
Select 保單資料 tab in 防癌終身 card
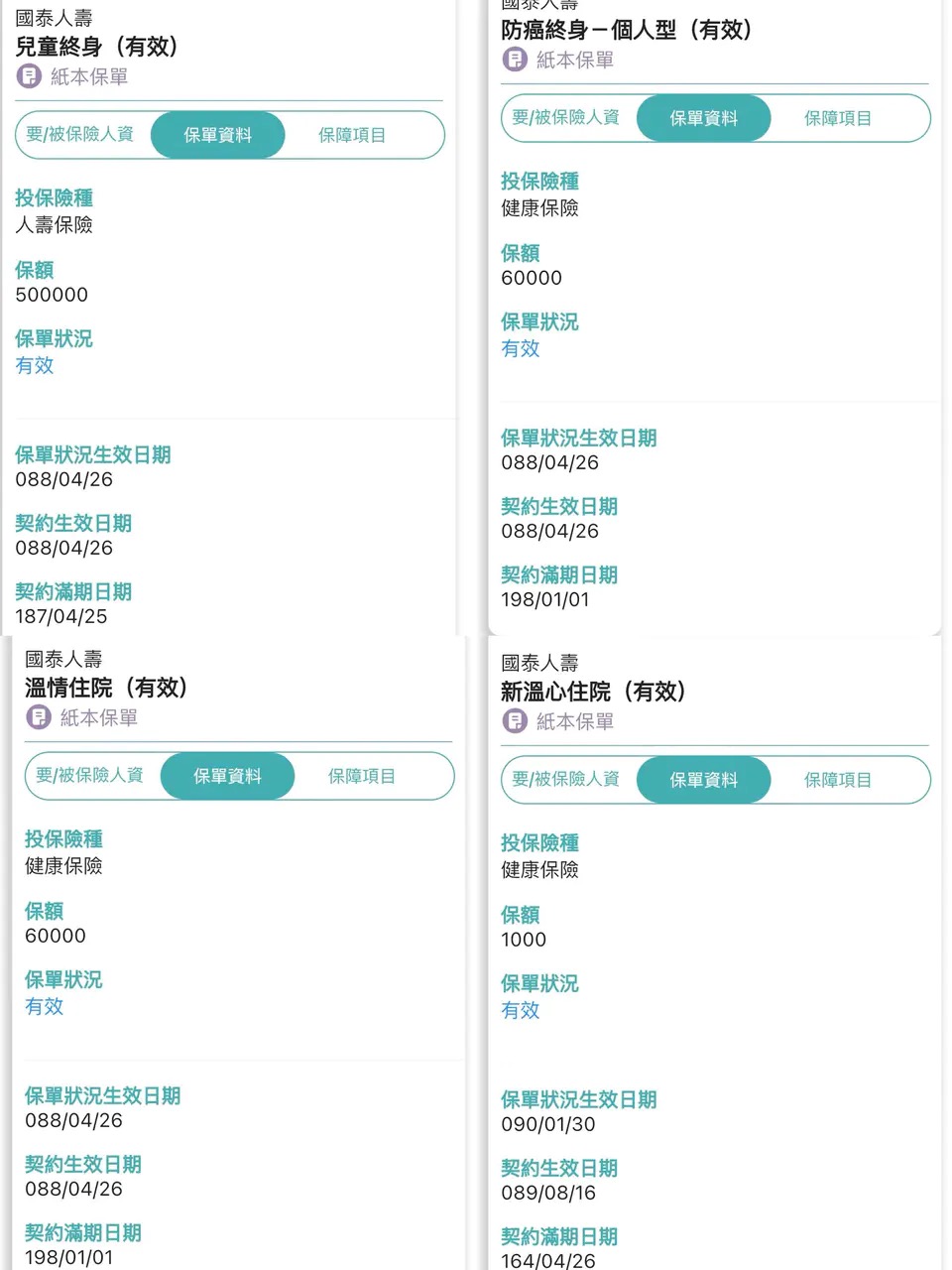pos(703,118)
